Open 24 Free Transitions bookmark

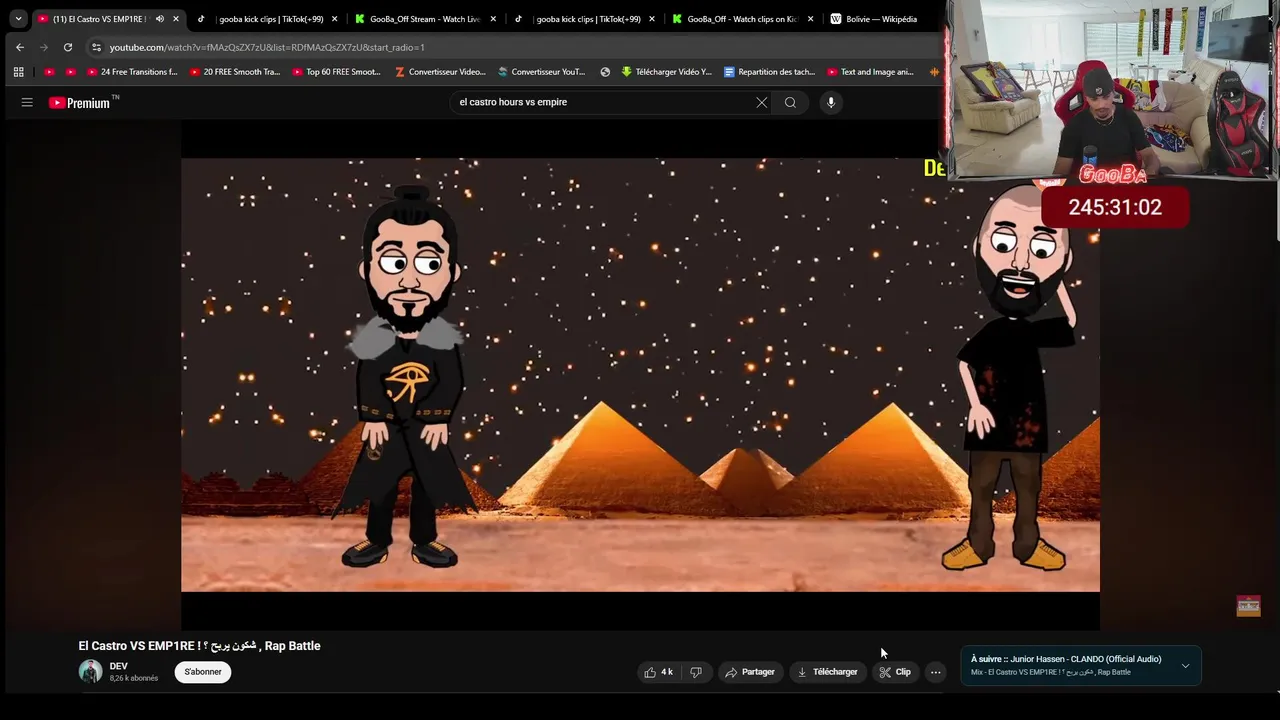click(x=132, y=72)
